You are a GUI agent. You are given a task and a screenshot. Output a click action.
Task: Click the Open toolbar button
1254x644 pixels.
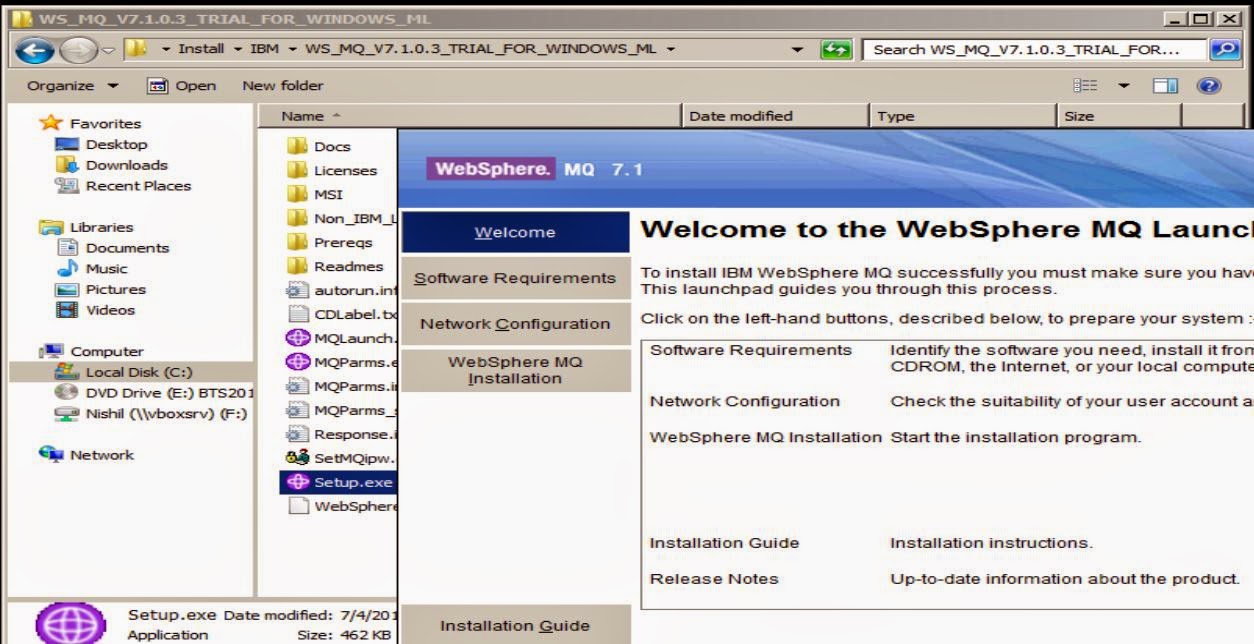tap(181, 86)
